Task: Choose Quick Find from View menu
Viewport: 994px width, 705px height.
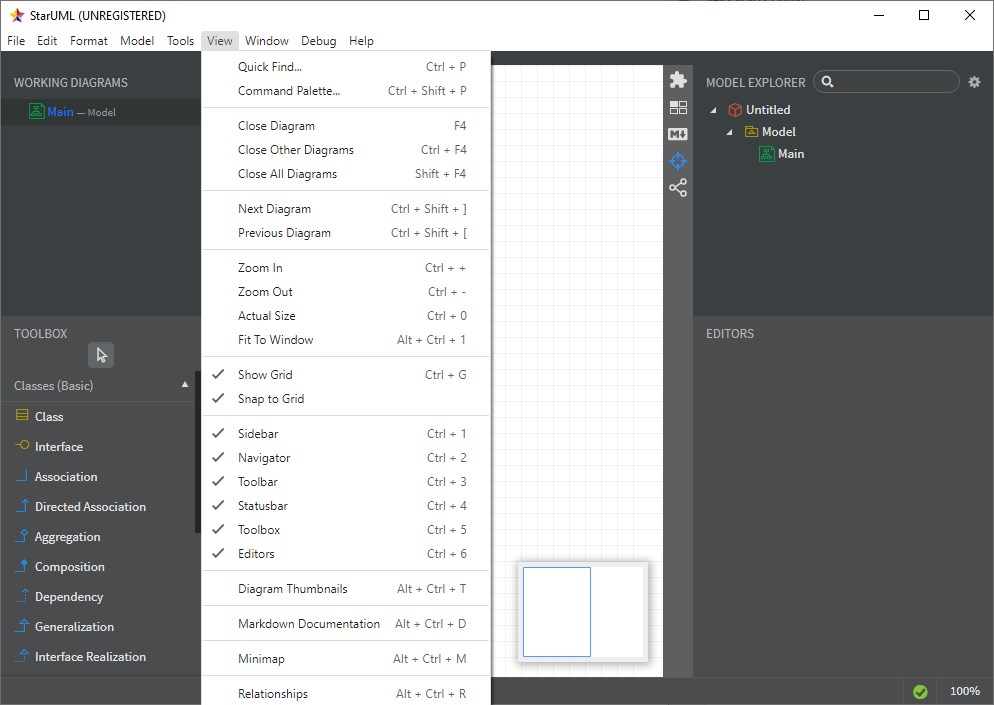Action: click(346, 67)
